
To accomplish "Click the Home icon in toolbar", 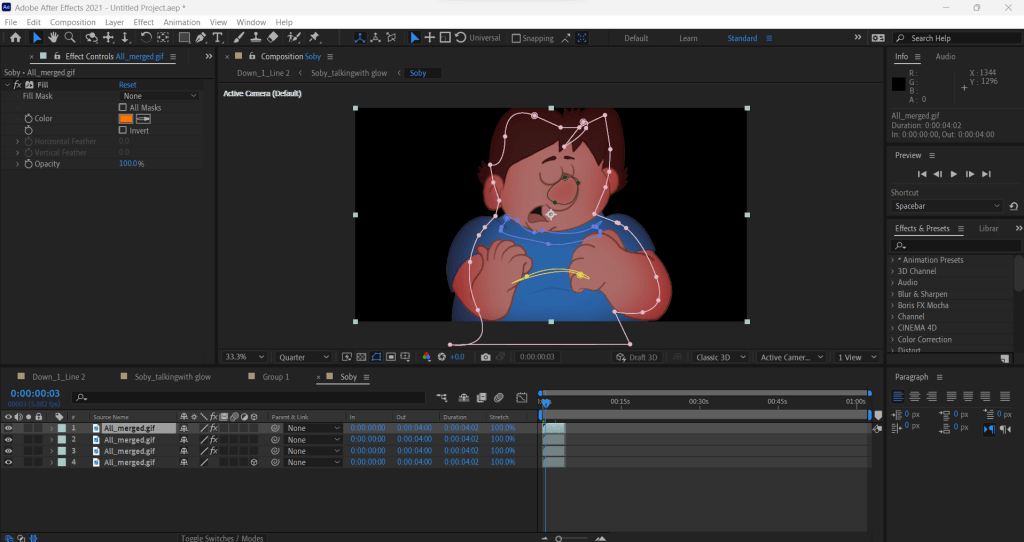I will point(15,38).
